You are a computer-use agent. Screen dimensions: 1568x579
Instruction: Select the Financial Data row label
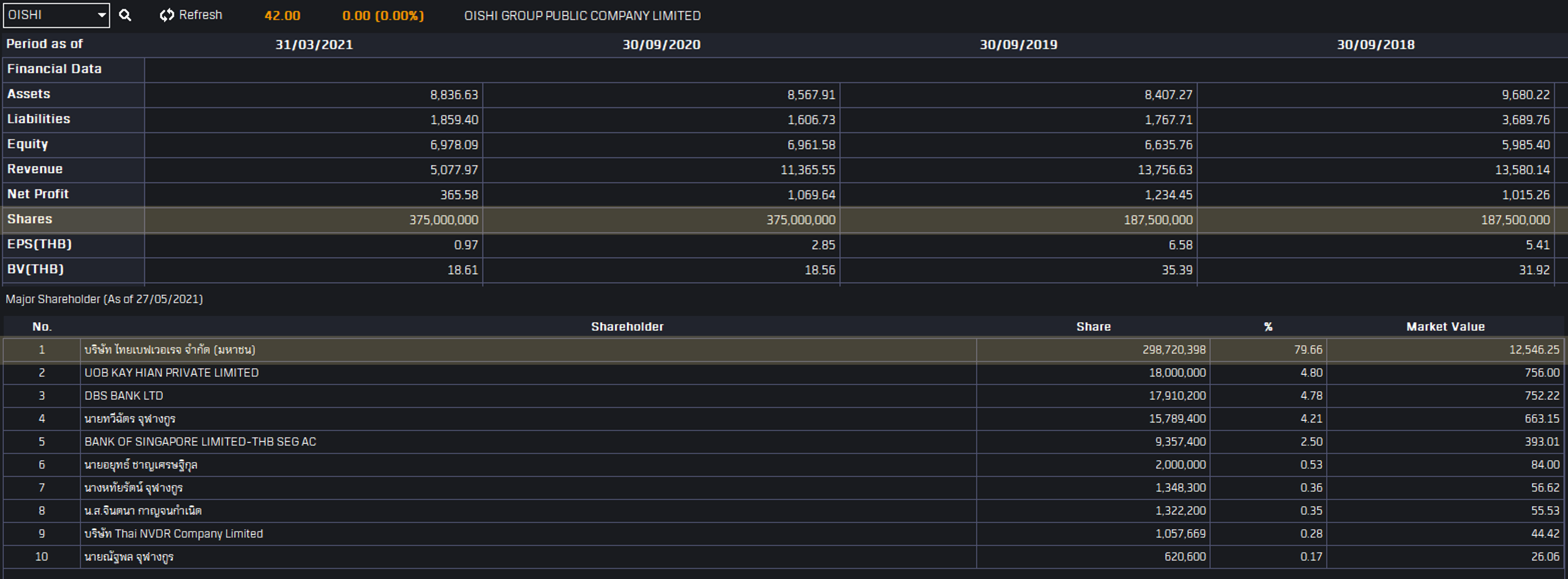tap(54, 69)
